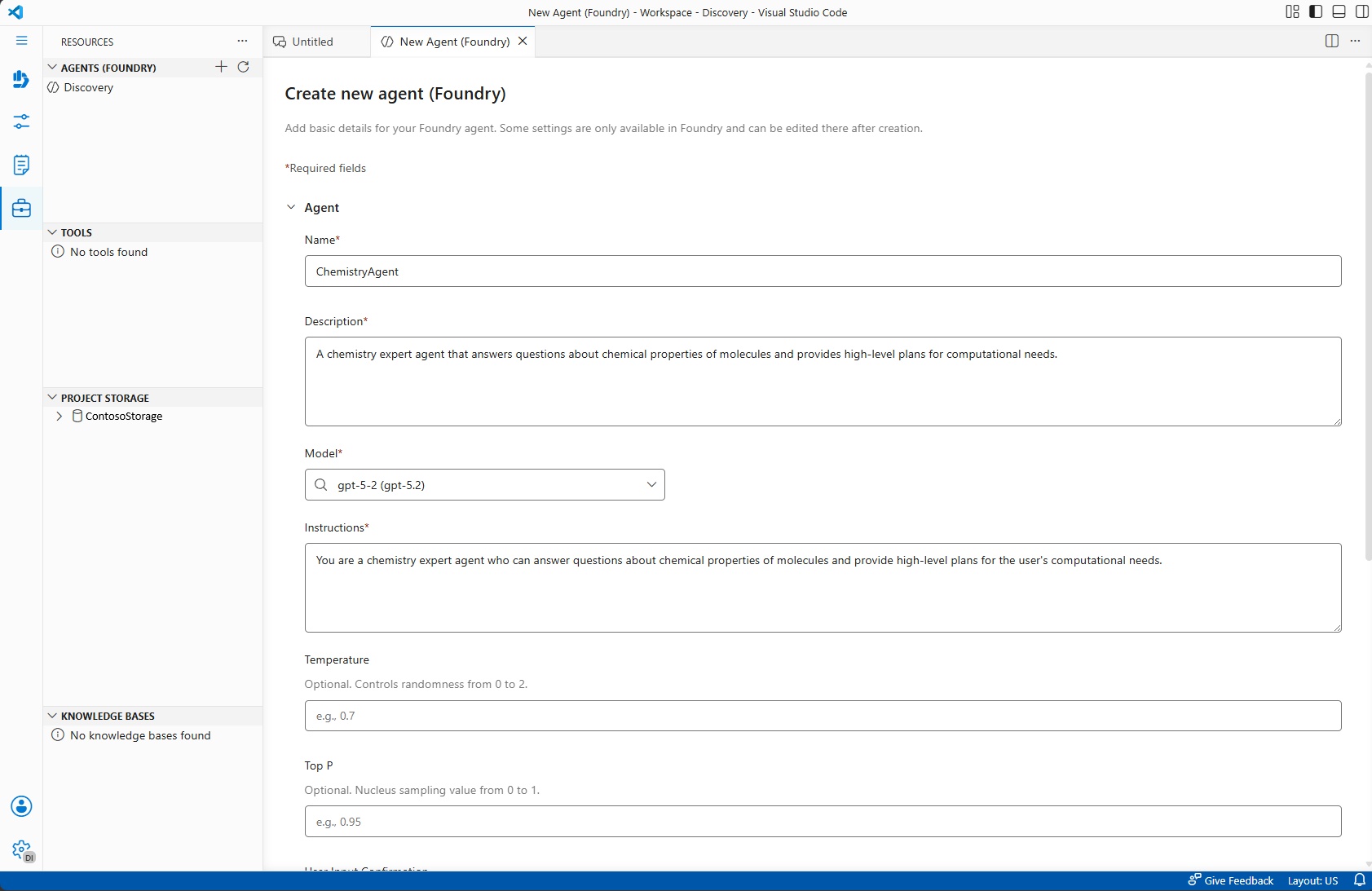Select the New Agent (Foundry) tab

pyautogui.click(x=454, y=42)
